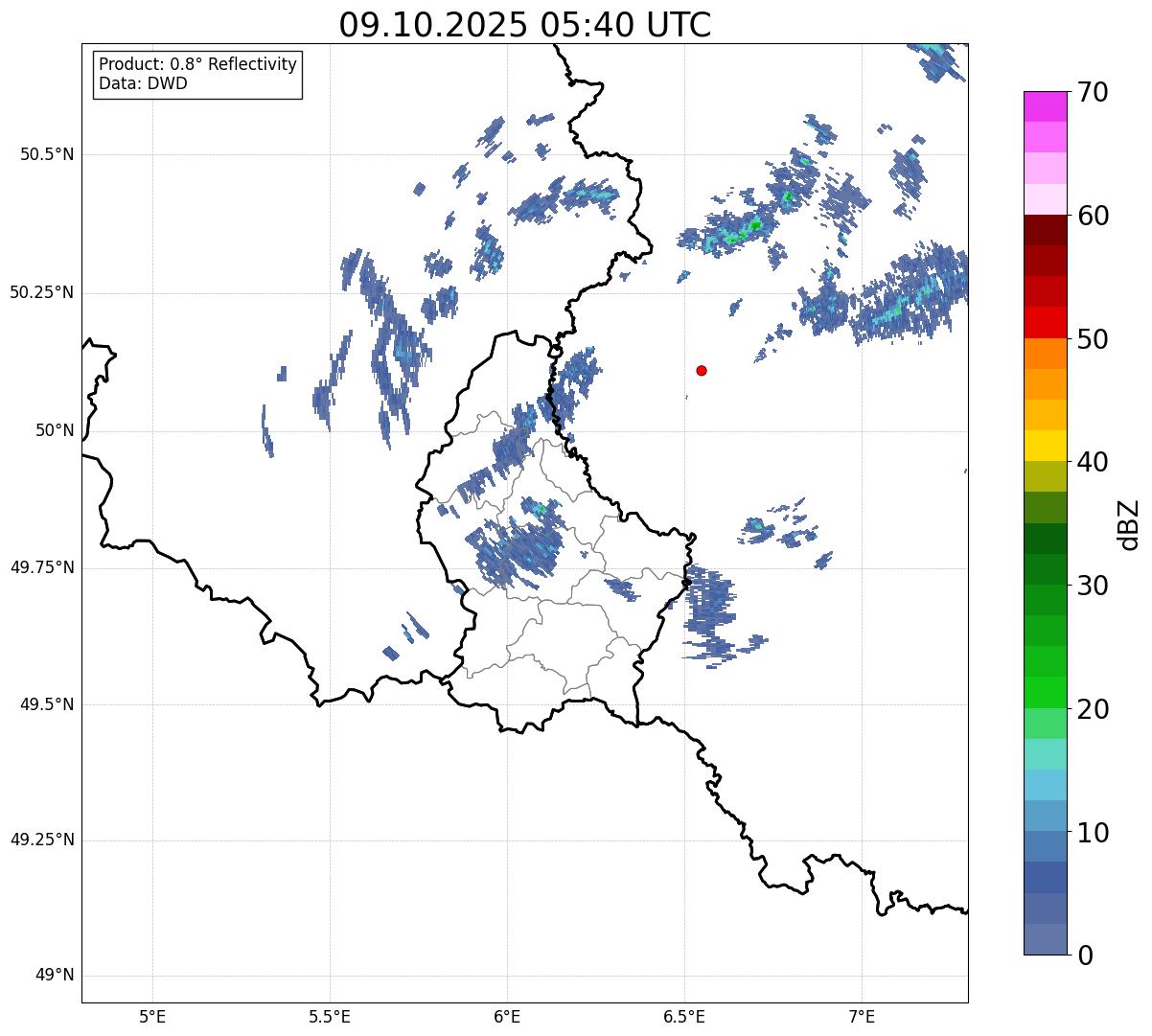Click the 50.5°N latitude label
The height and width of the screenshot is (1036, 1152).
(x=47, y=154)
